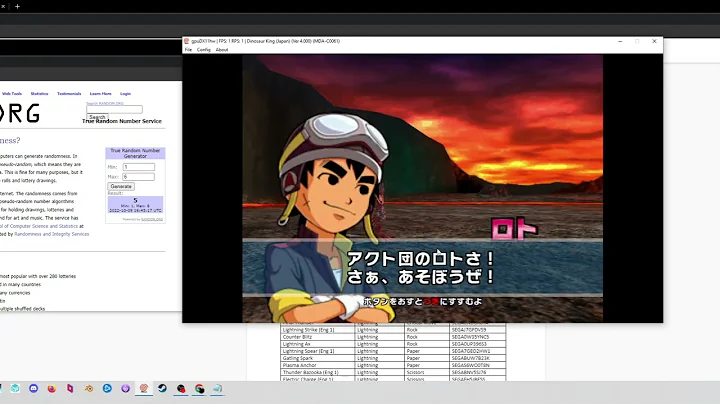This screenshot has height=404, width=720.
Task: Select the 'Counter Blitz' table cell
Action: (x=317, y=337)
